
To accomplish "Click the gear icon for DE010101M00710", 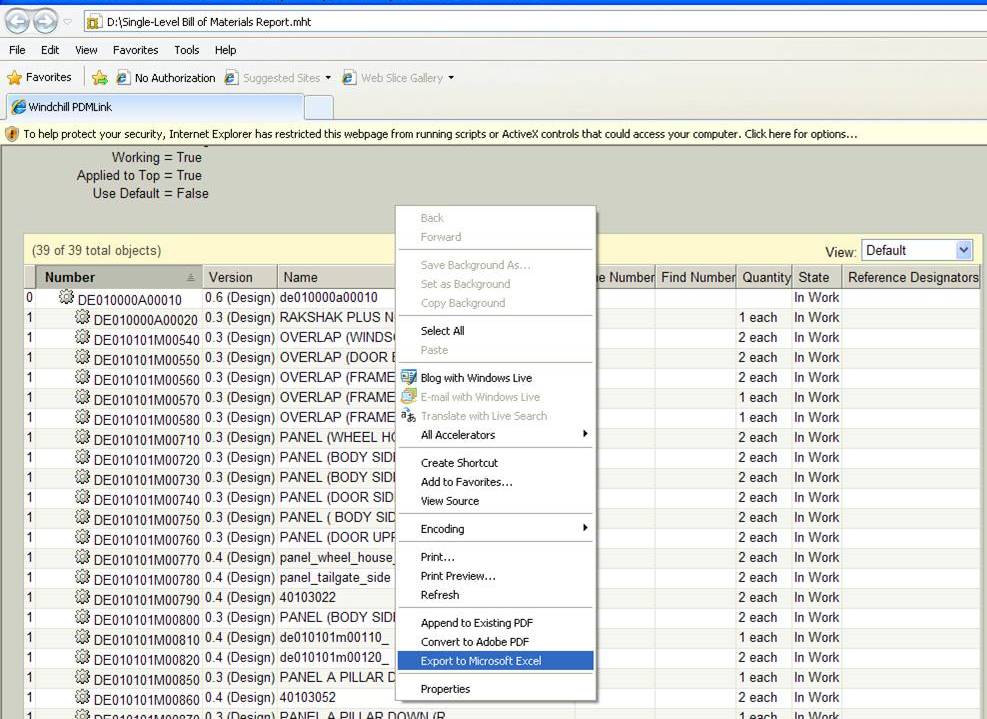I will click(x=82, y=437).
